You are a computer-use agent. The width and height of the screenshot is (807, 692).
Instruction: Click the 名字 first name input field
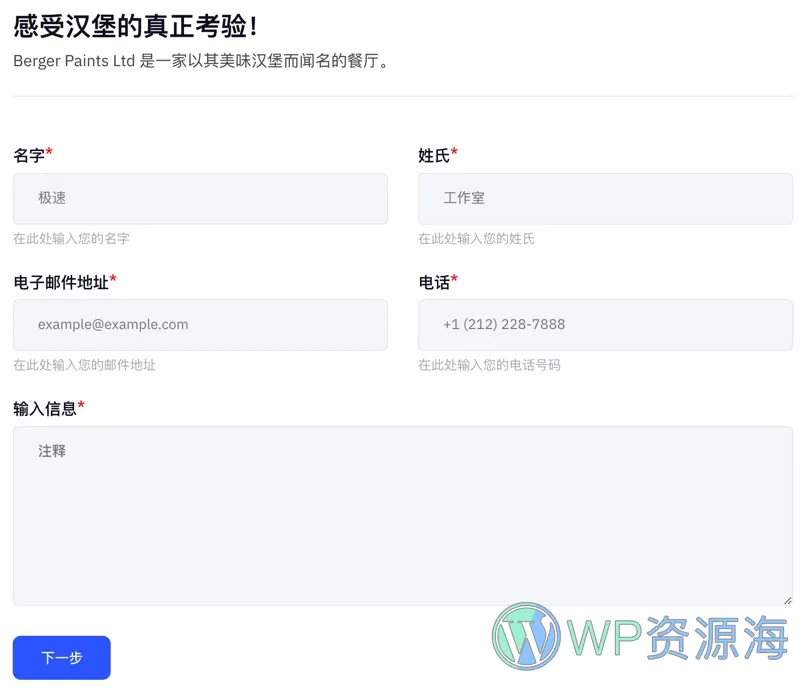[200, 199]
